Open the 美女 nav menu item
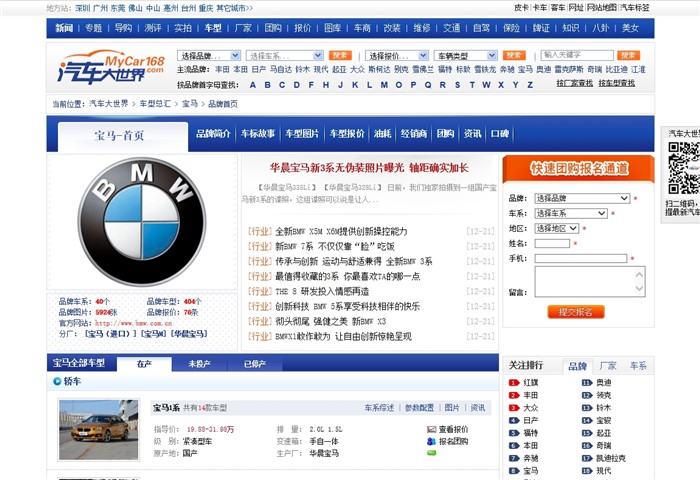Image resolution: width=700 pixels, height=480 pixels. (630, 28)
